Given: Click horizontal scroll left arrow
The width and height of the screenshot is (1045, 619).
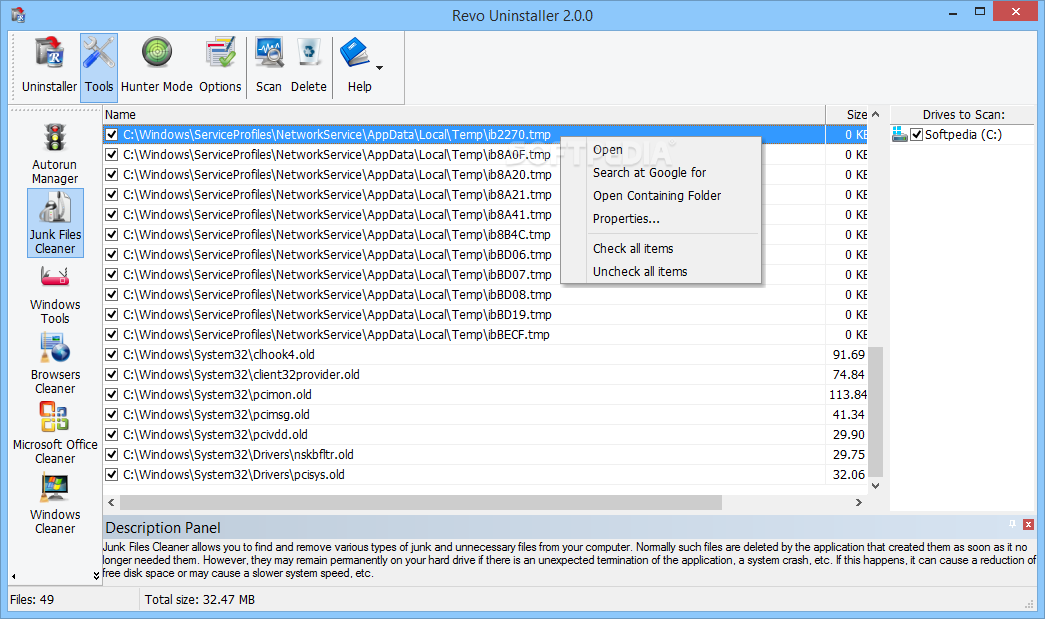Looking at the screenshot, I should pyautogui.click(x=111, y=502).
